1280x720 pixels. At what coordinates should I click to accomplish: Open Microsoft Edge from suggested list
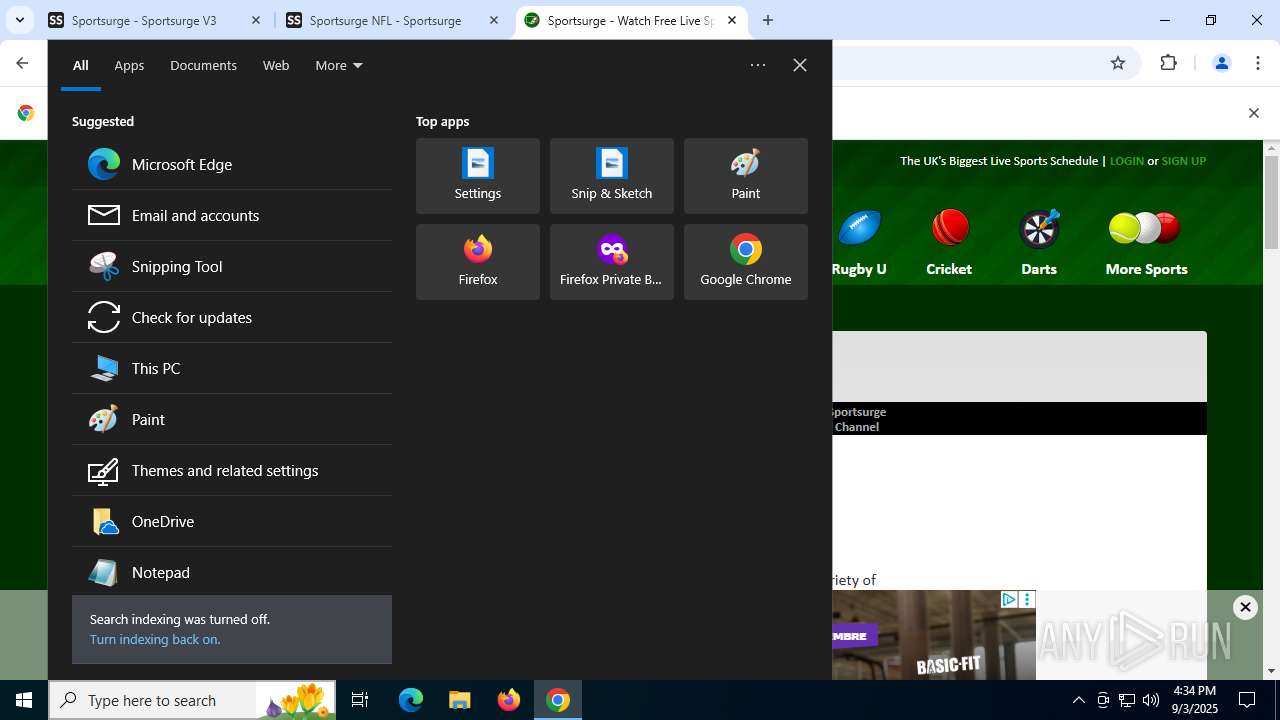pos(232,164)
